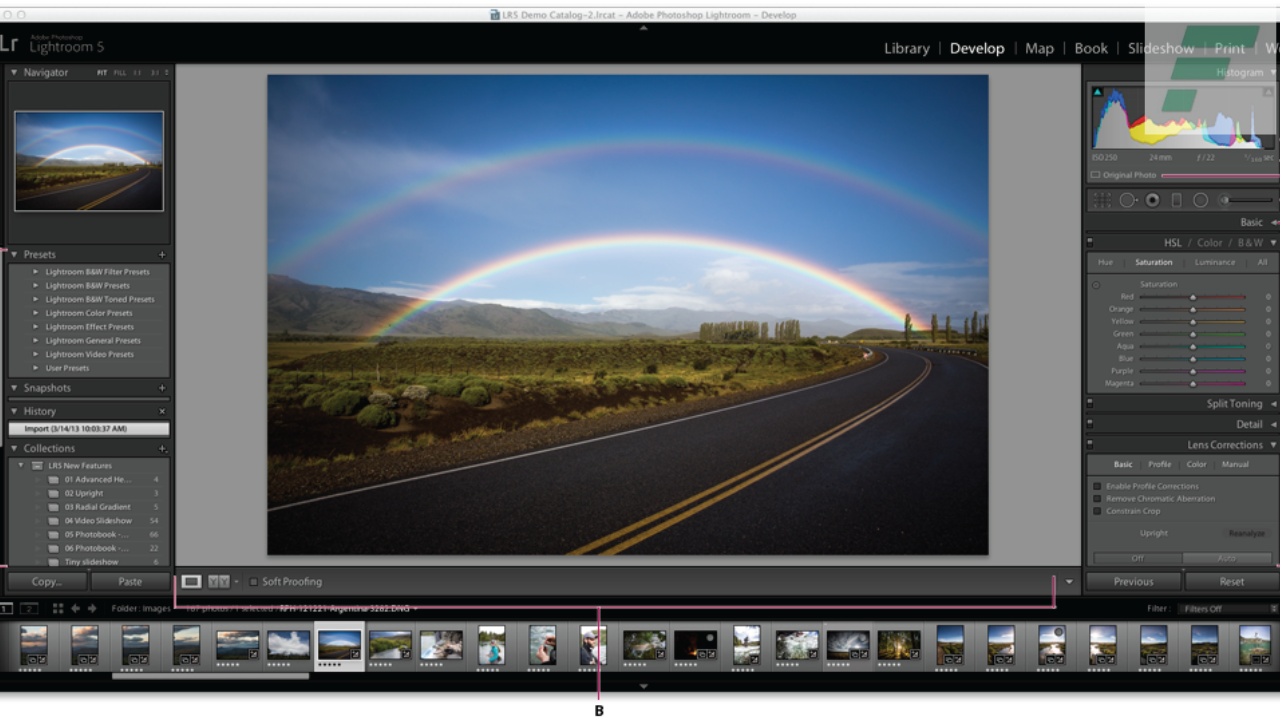Set Navigator zoom to FILL

point(120,73)
